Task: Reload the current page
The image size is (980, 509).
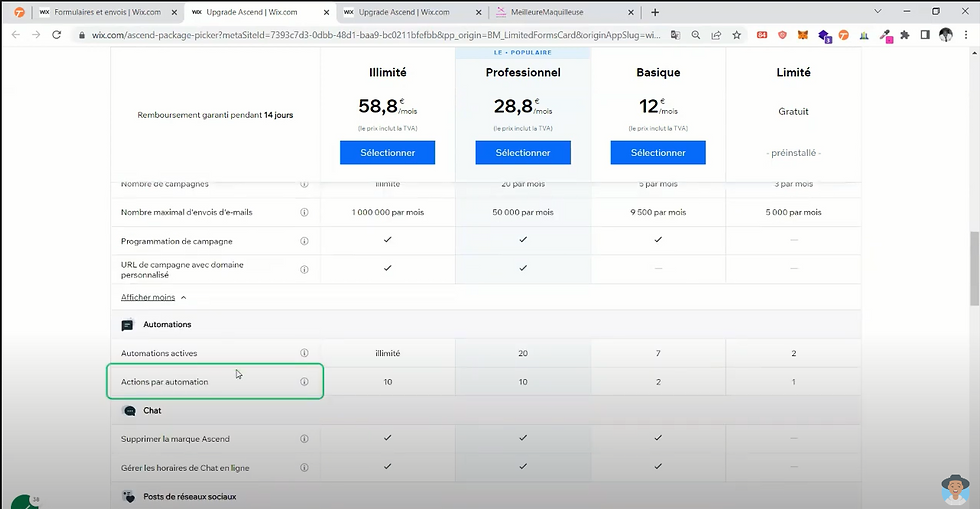Action: (x=56, y=35)
